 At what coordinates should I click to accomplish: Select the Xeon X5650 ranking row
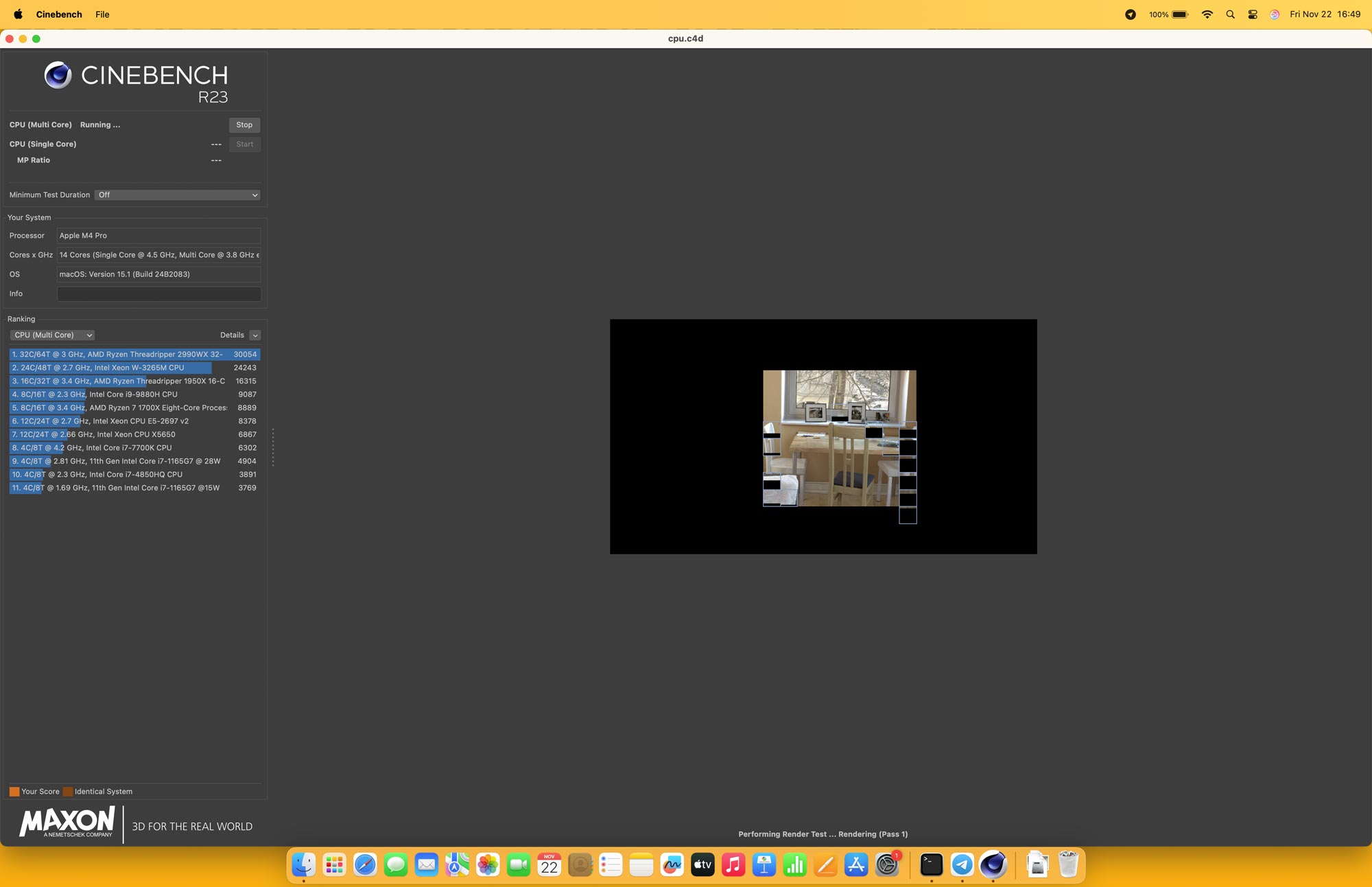coord(134,434)
